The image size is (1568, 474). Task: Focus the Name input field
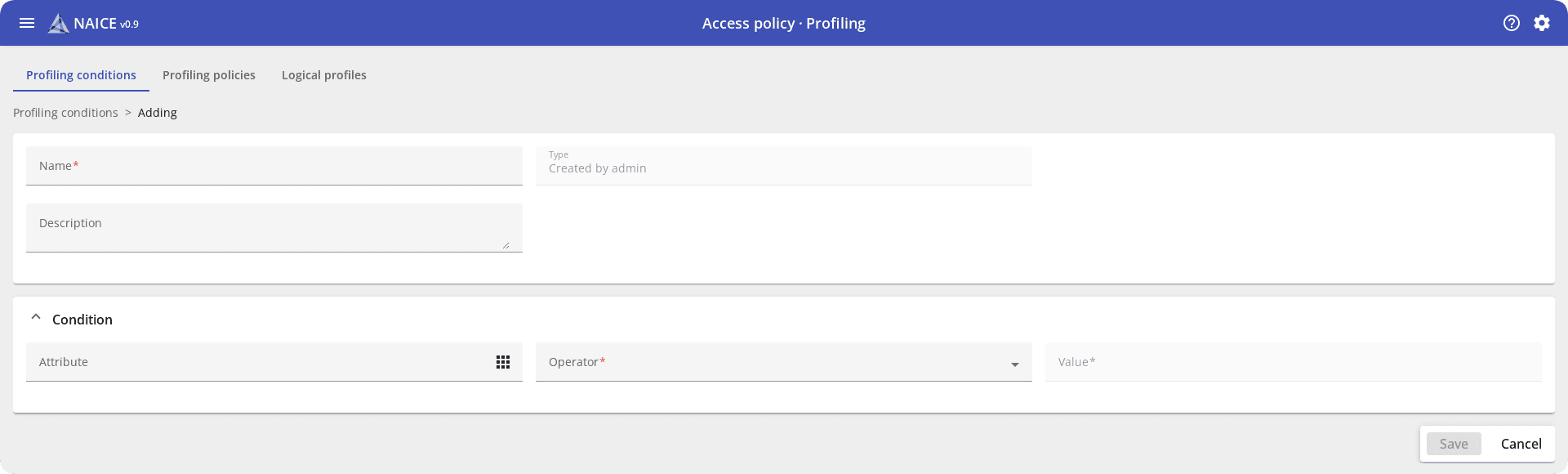coord(274,166)
